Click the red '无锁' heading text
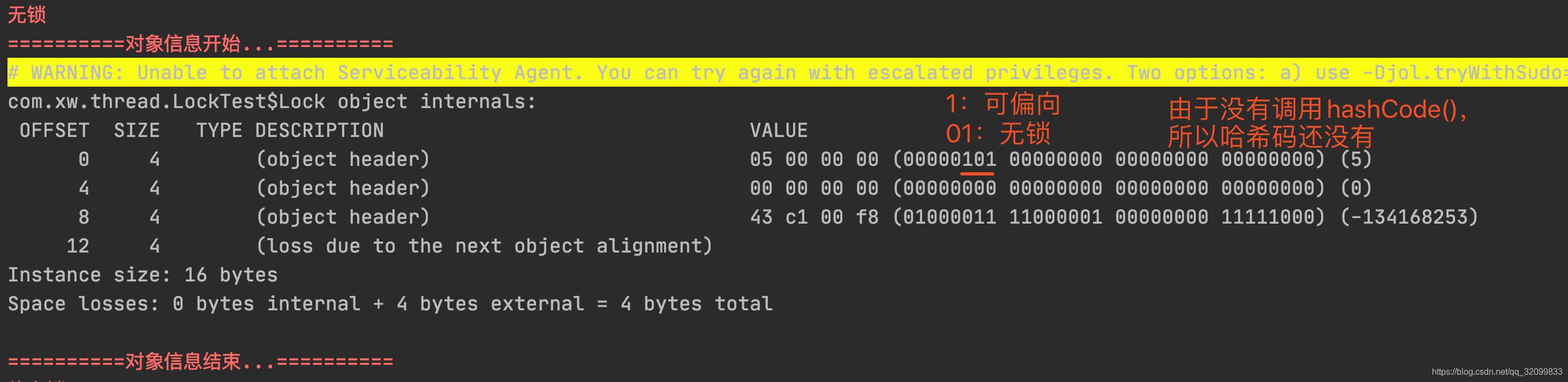The width and height of the screenshot is (1568, 382). (x=27, y=13)
